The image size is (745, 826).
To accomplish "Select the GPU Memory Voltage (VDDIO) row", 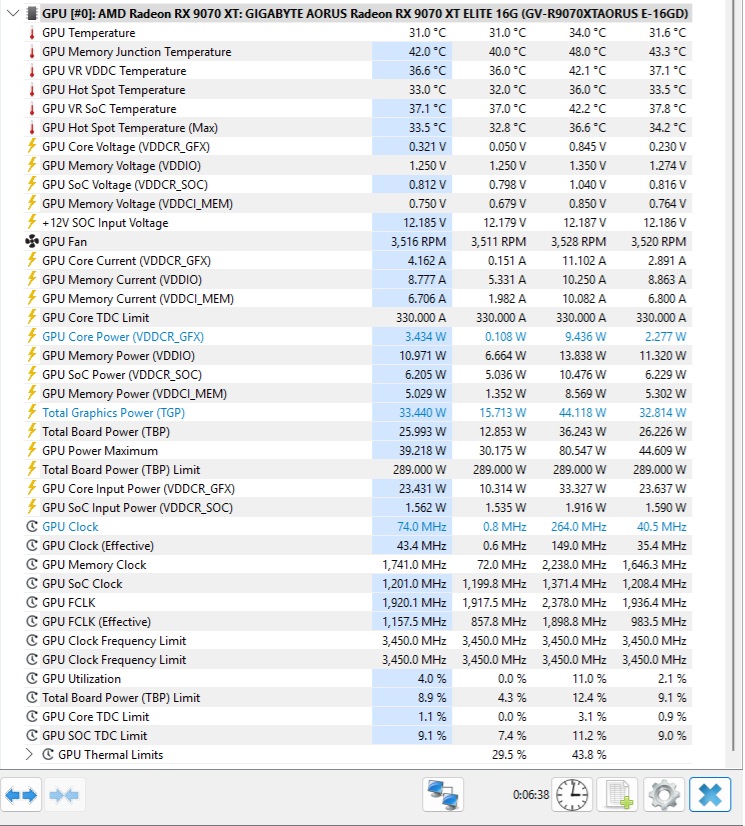I will coord(358,165).
